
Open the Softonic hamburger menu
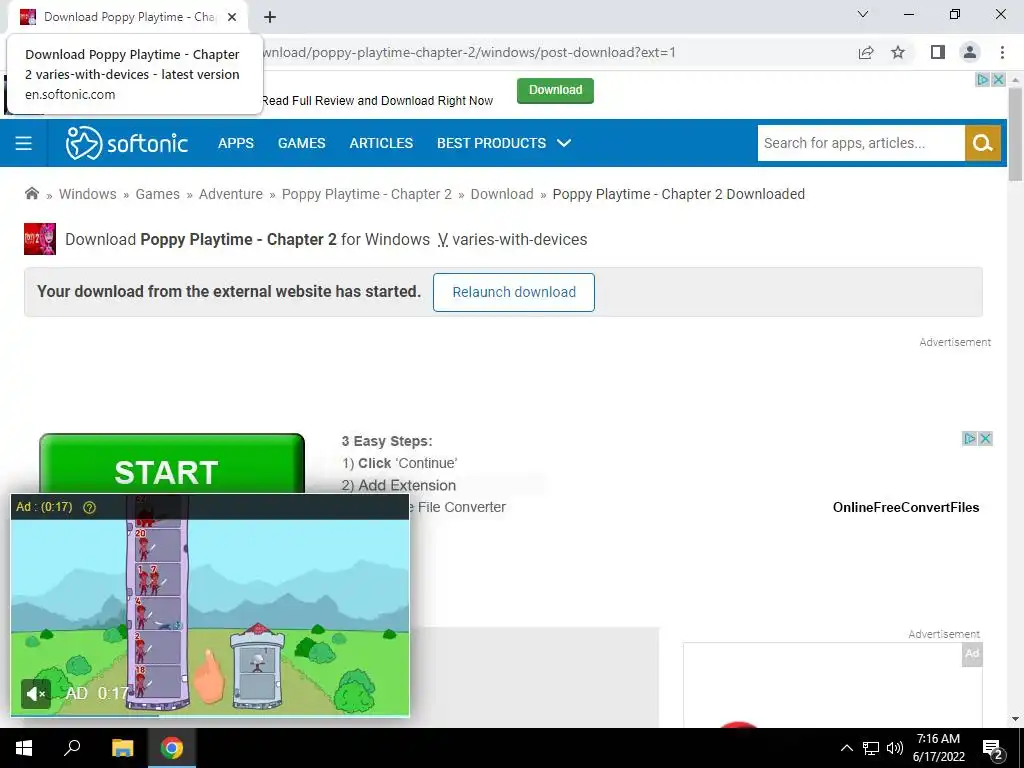pos(24,143)
